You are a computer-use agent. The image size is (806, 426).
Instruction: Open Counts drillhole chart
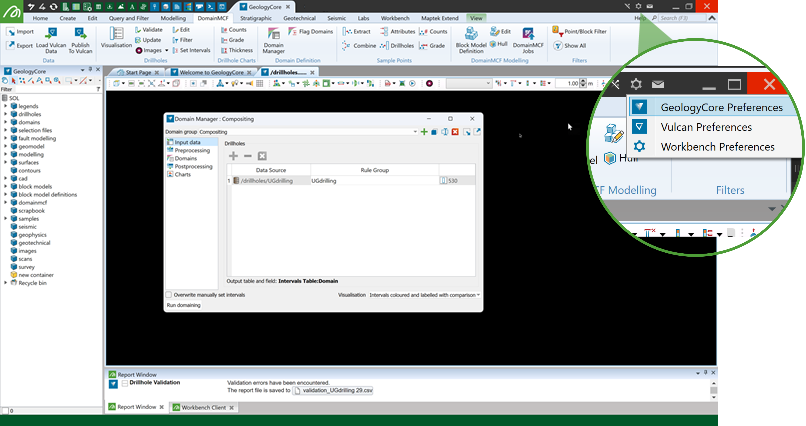(234, 30)
